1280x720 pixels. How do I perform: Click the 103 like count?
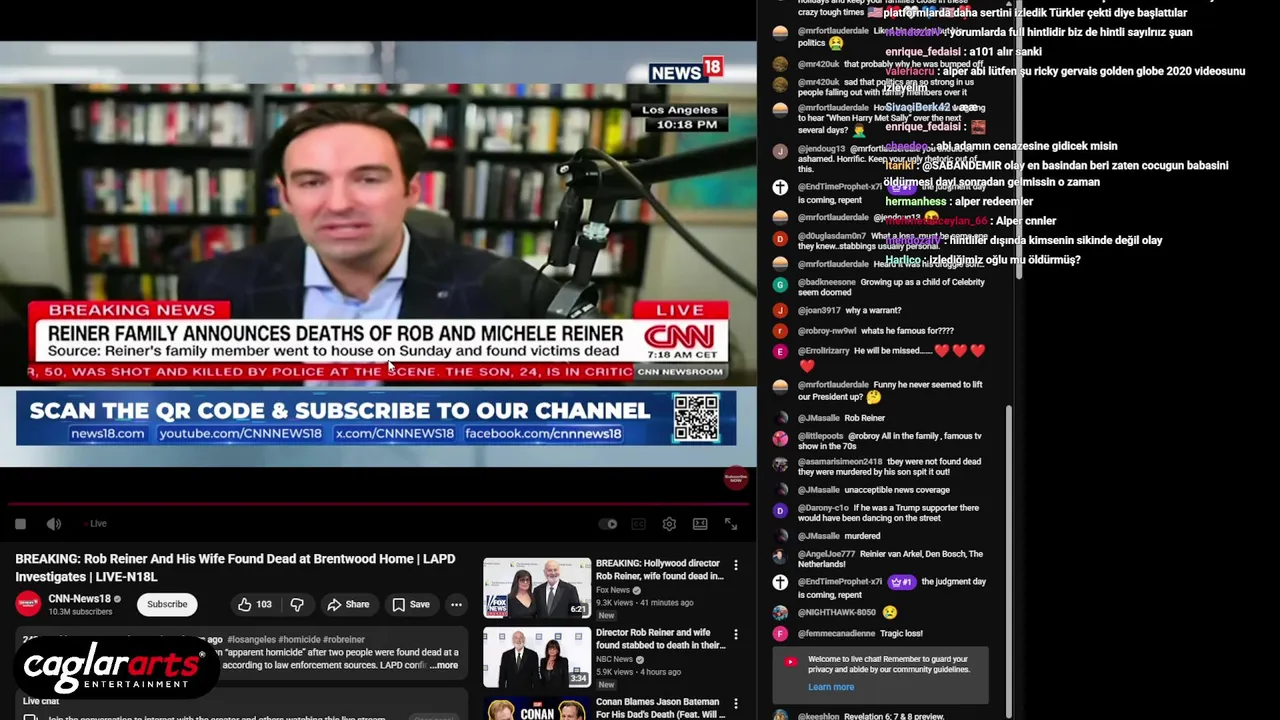tap(264, 604)
